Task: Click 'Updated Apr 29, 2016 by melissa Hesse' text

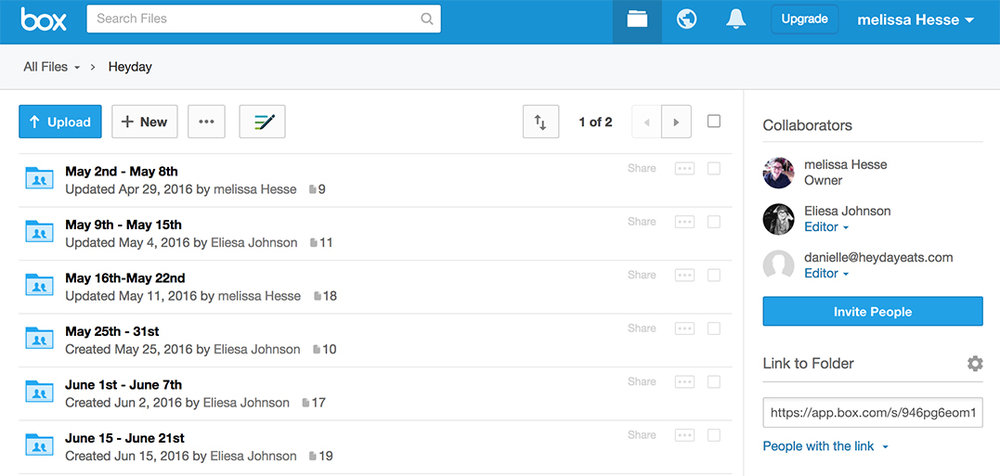Action: [180, 190]
